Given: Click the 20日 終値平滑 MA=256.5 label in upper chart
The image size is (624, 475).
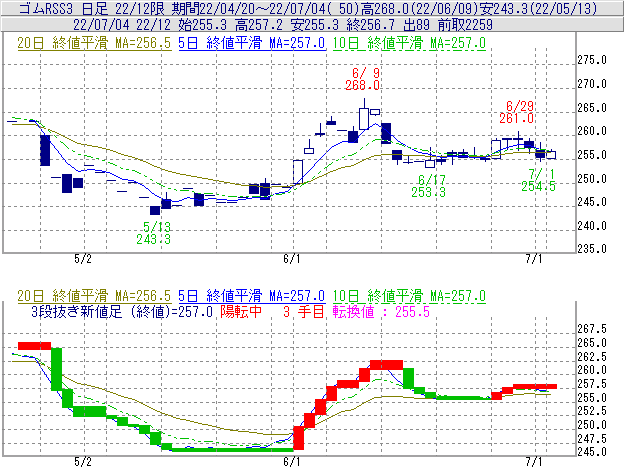Looking at the screenshot, I should [94, 43].
